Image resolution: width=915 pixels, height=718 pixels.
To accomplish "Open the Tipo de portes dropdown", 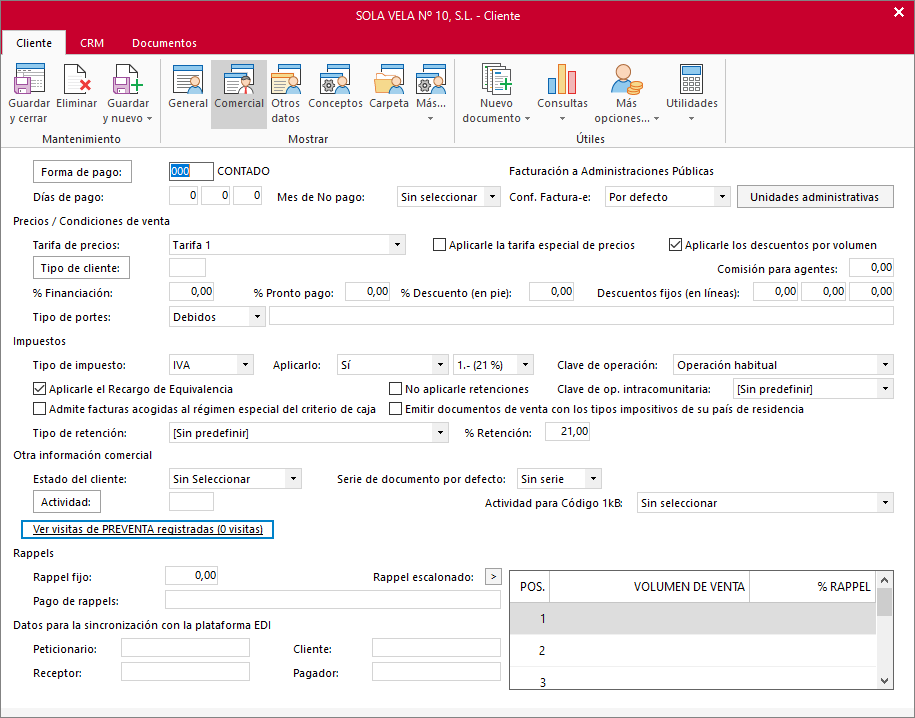I will tap(257, 317).
